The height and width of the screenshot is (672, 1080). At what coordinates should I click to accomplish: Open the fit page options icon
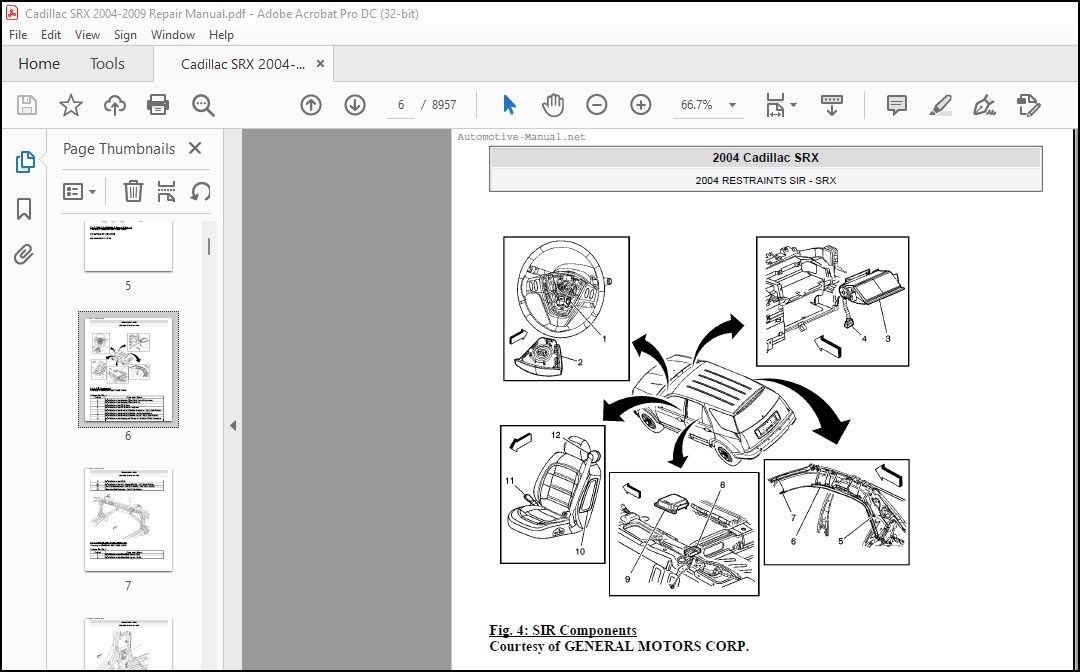pos(781,105)
